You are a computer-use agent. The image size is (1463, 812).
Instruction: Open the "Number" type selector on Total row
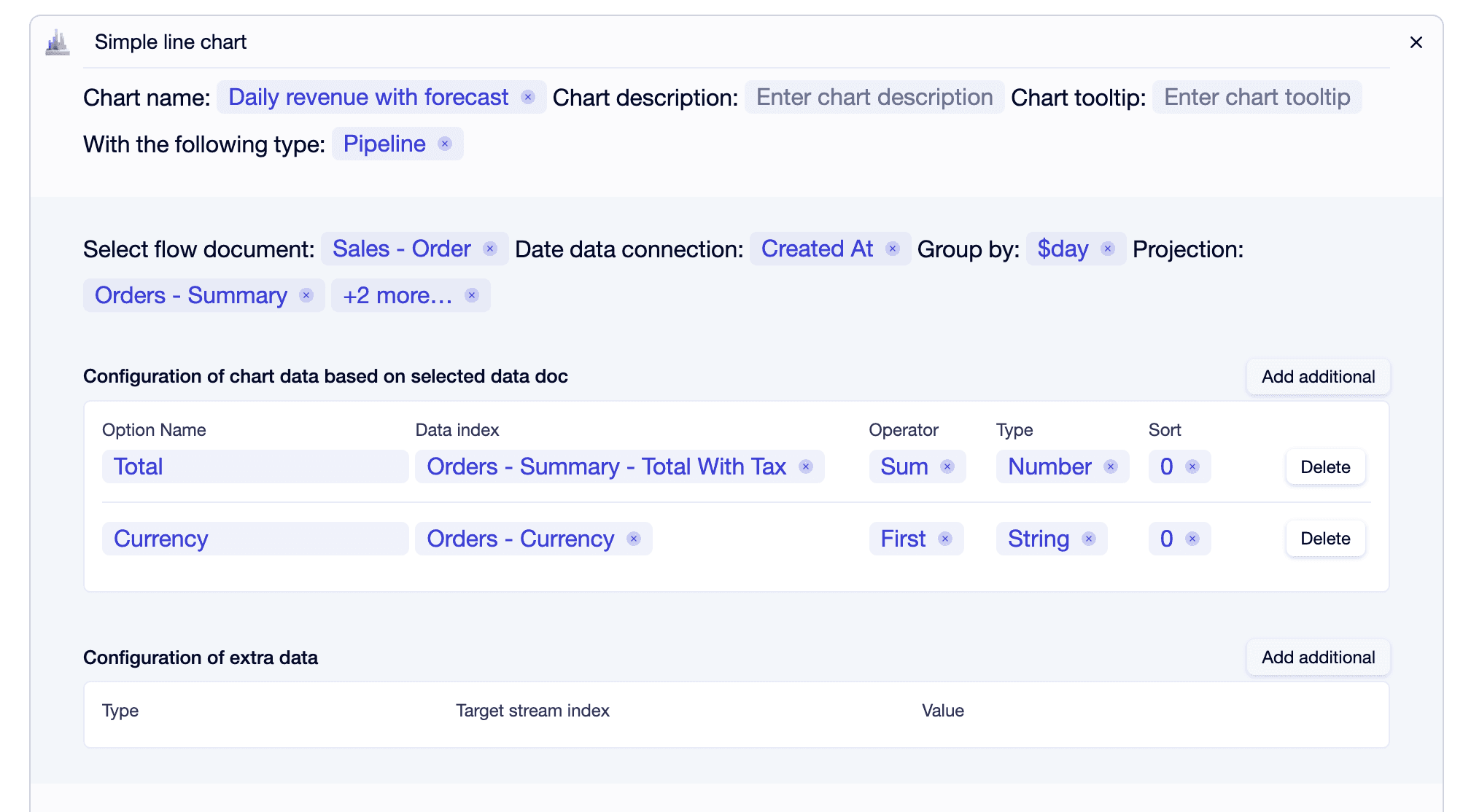[x=1050, y=466]
